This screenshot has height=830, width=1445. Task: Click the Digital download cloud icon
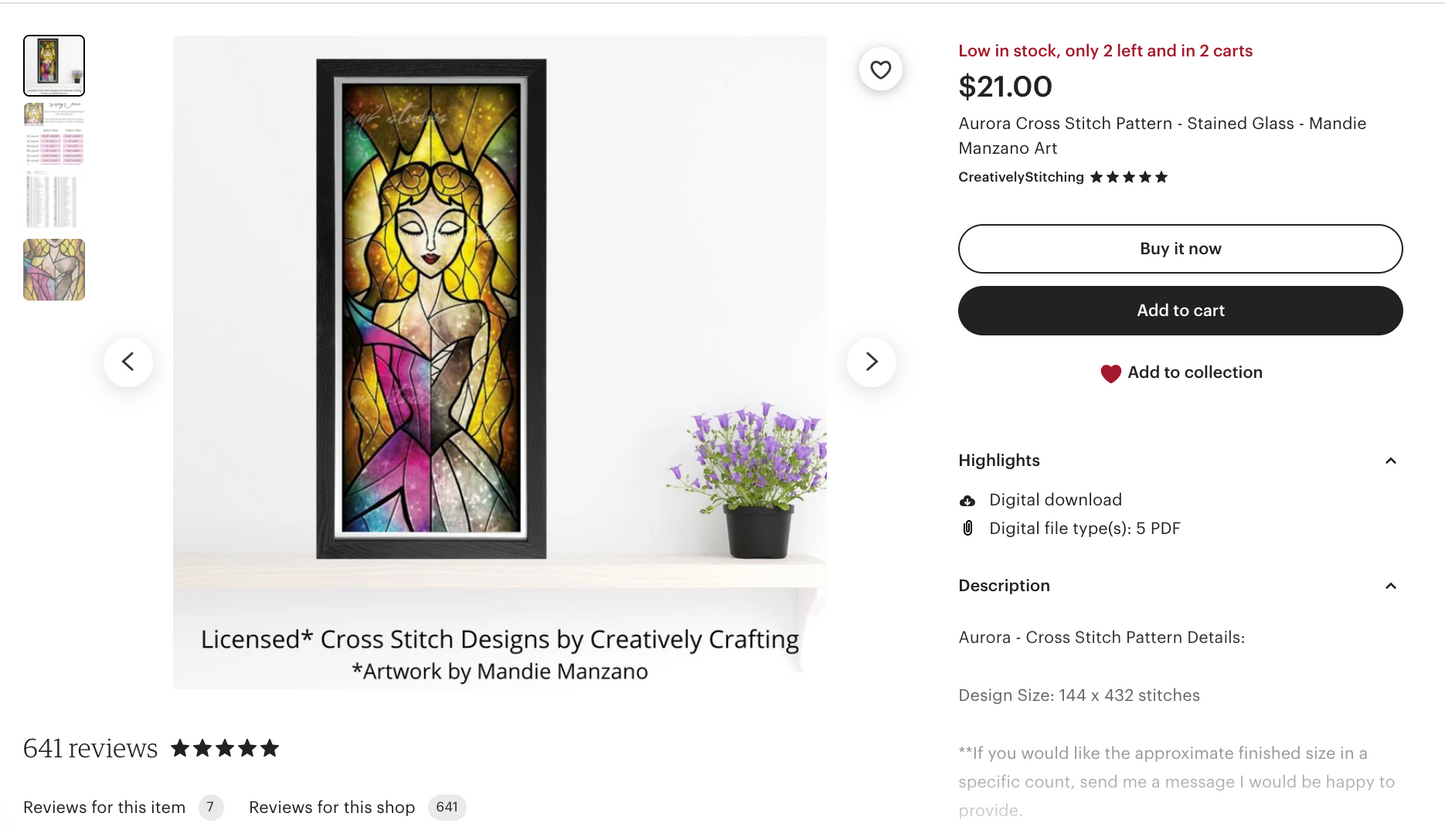click(x=967, y=500)
